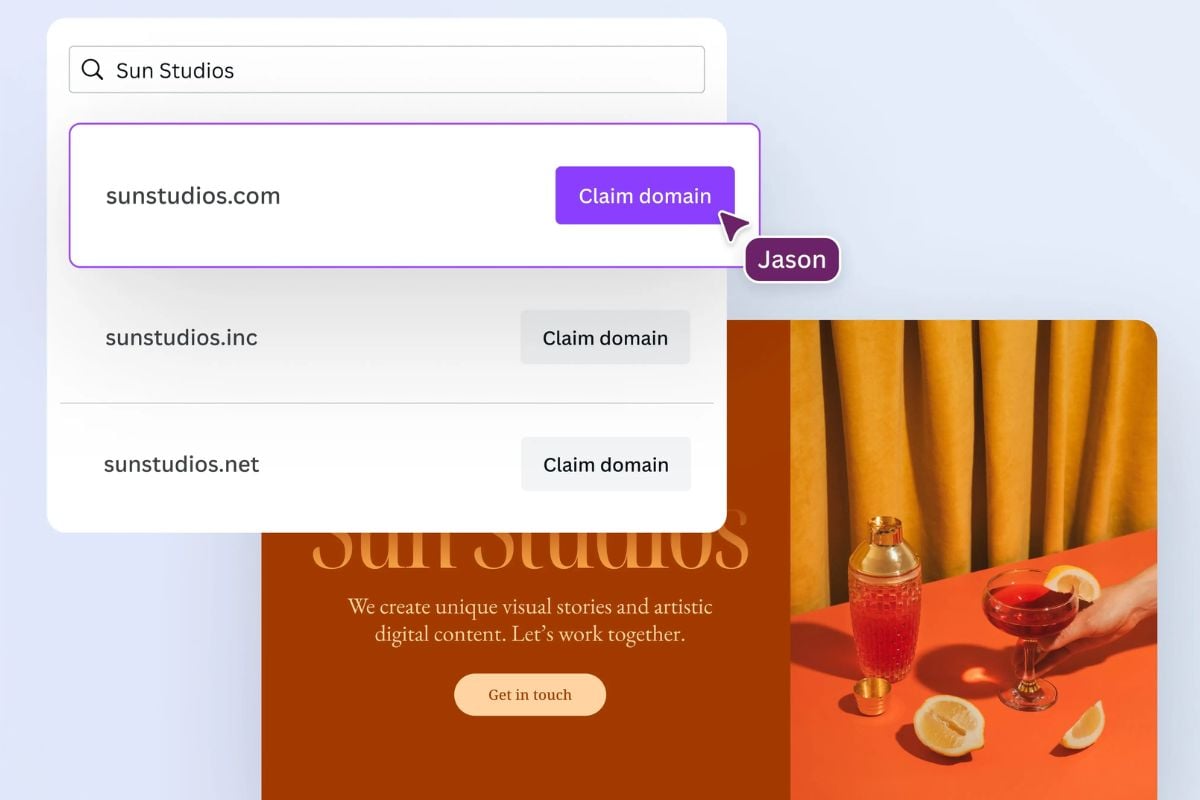
Task: Claim the sunstudios.net domain
Action: (x=606, y=464)
